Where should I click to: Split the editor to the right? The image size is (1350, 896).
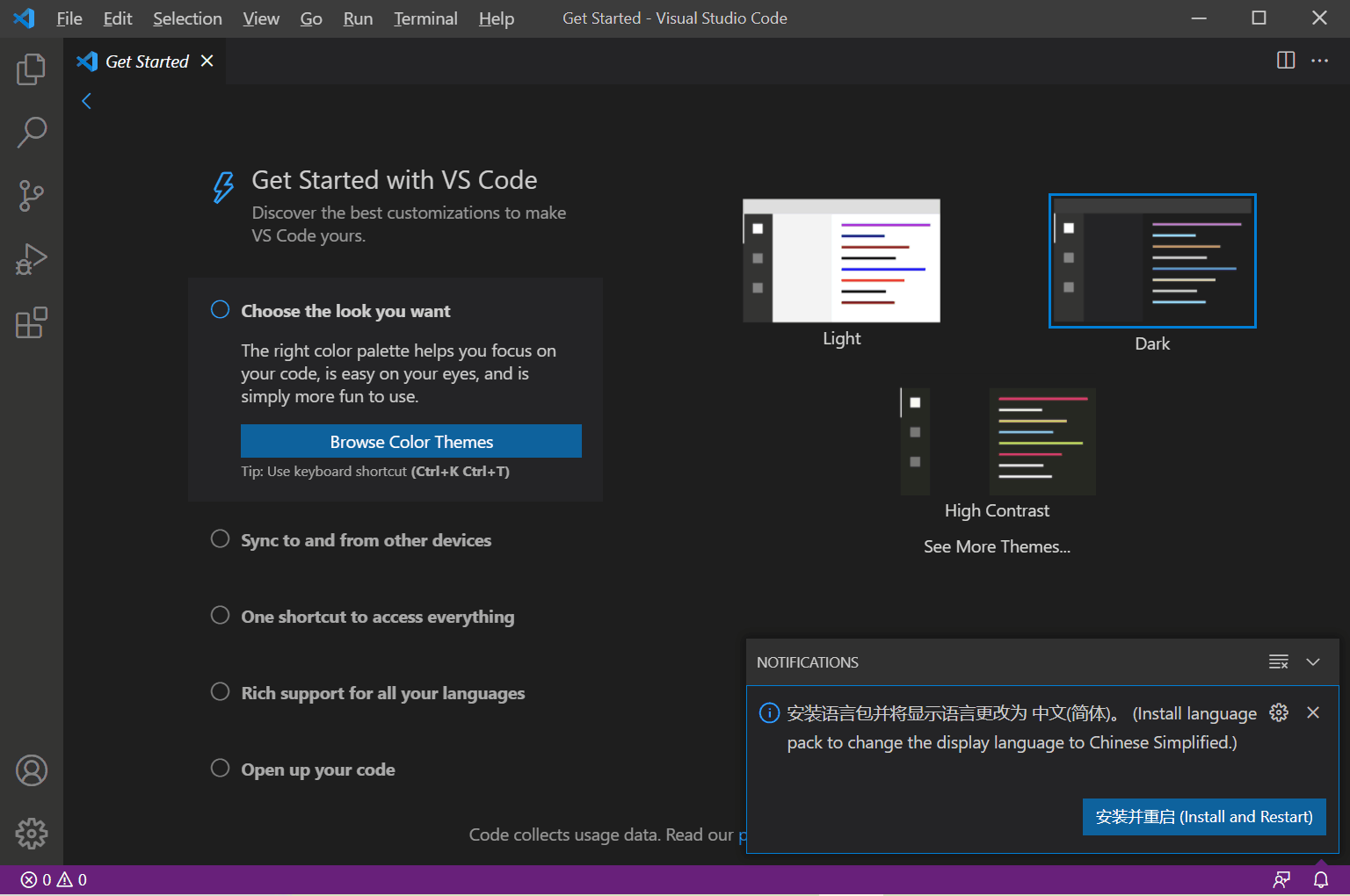(1286, 61)
